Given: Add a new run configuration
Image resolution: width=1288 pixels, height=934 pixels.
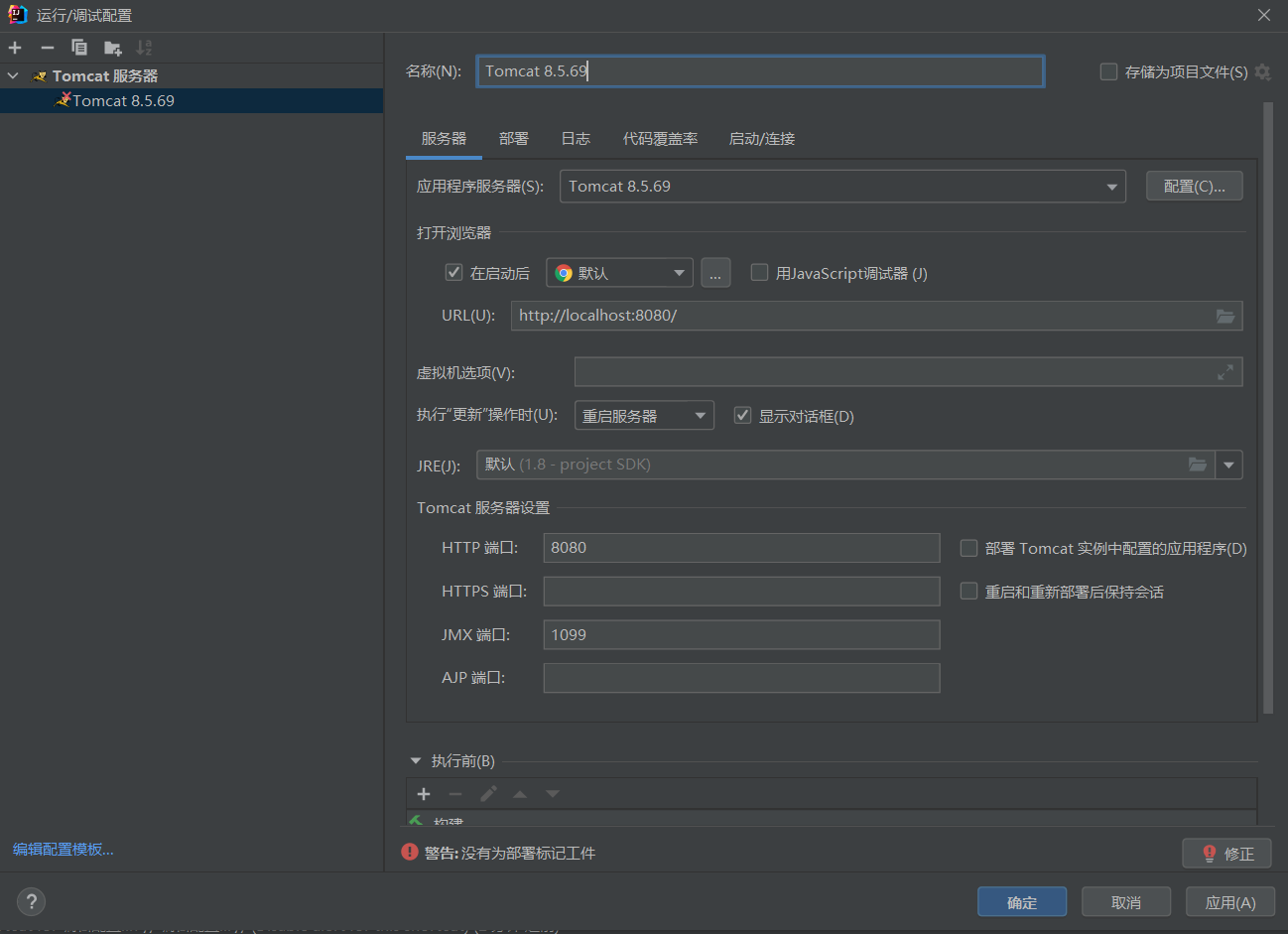Looking at the screenshot, I should click(x=15, y=48).
